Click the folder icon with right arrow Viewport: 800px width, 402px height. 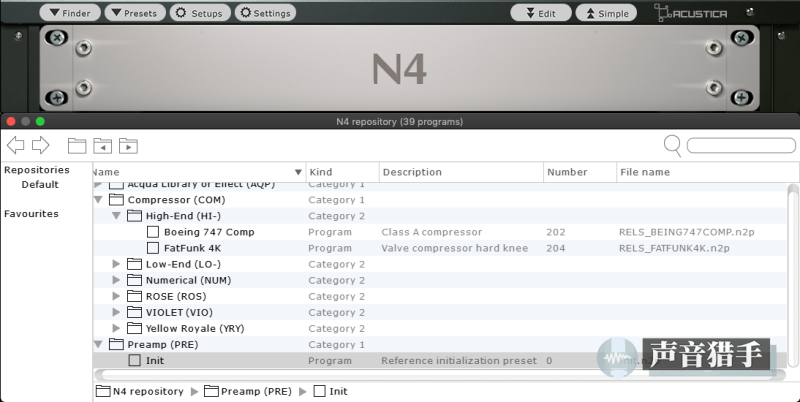(x=128, y=146)
